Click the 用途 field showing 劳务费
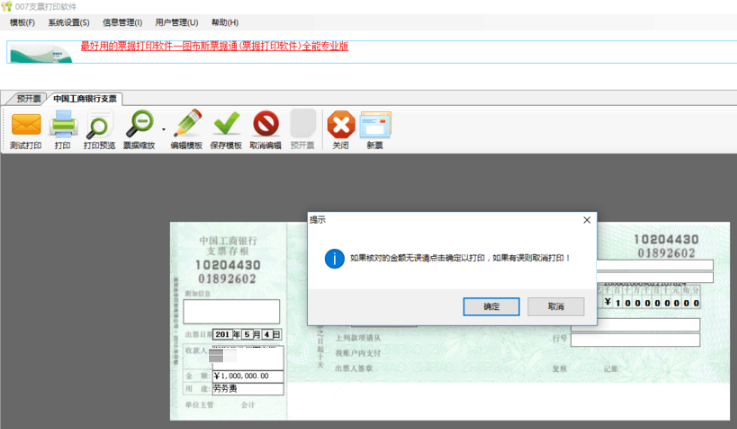The width and height of the screenshot is (737, 429). click(x=248, y=389)
